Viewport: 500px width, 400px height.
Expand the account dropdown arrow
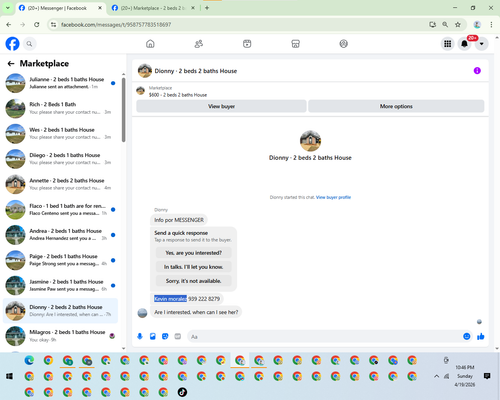(482, 44)
